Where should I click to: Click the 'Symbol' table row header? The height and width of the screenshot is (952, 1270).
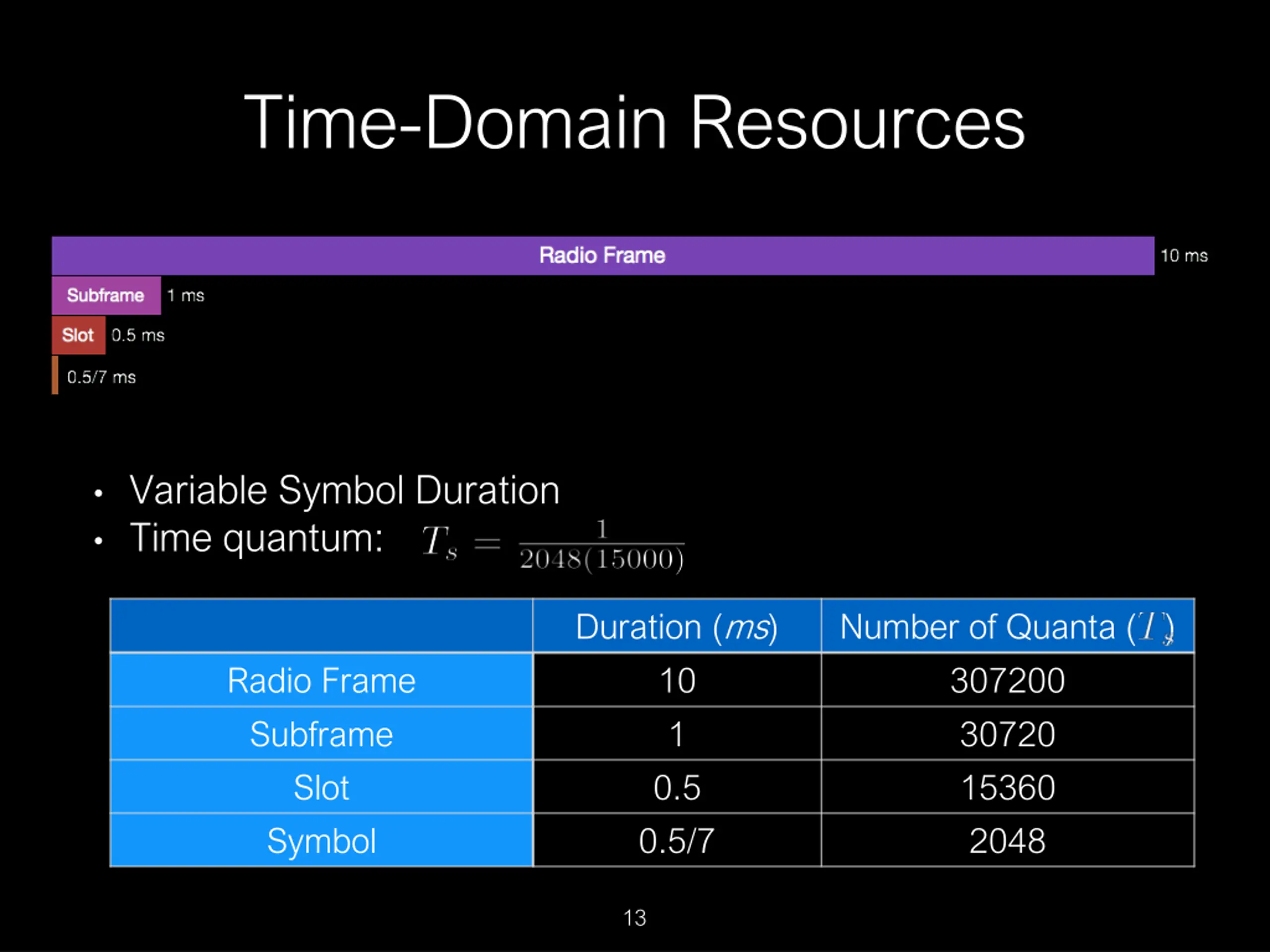(321, 840)
